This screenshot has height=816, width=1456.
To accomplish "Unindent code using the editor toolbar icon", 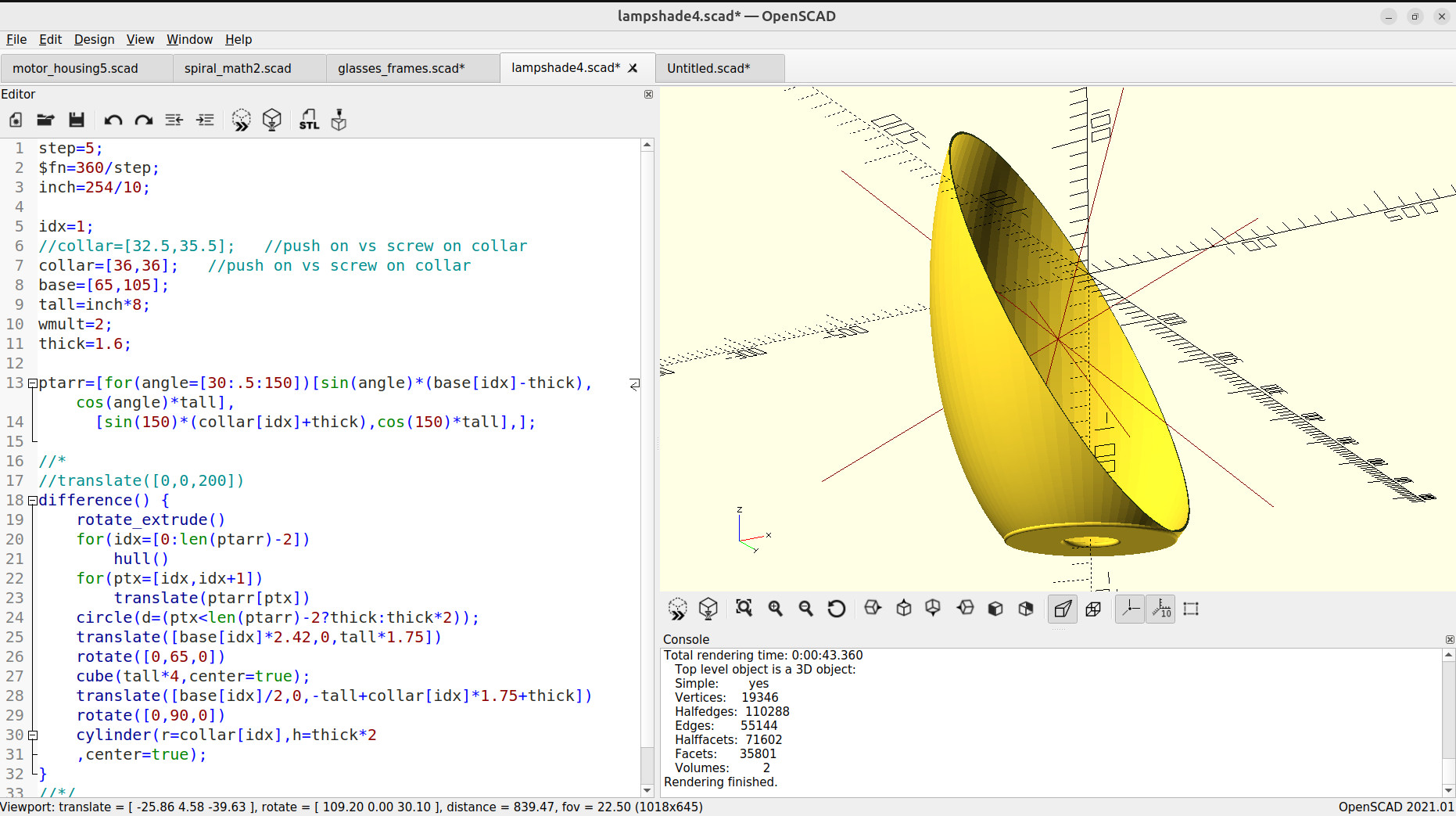I will pyautogui.click(x=174, y=120).
